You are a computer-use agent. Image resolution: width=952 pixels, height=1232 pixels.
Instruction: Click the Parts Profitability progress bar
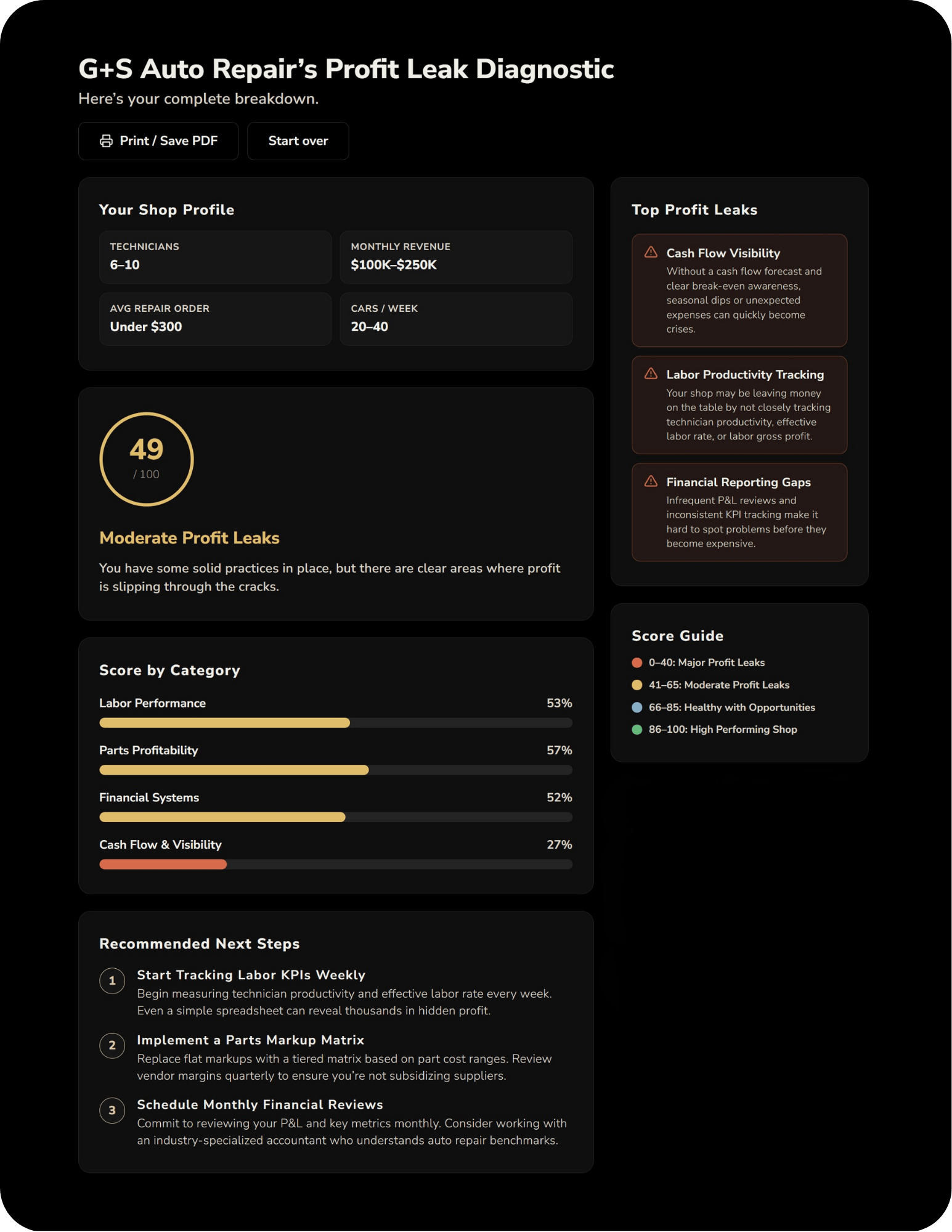point(336,770)
